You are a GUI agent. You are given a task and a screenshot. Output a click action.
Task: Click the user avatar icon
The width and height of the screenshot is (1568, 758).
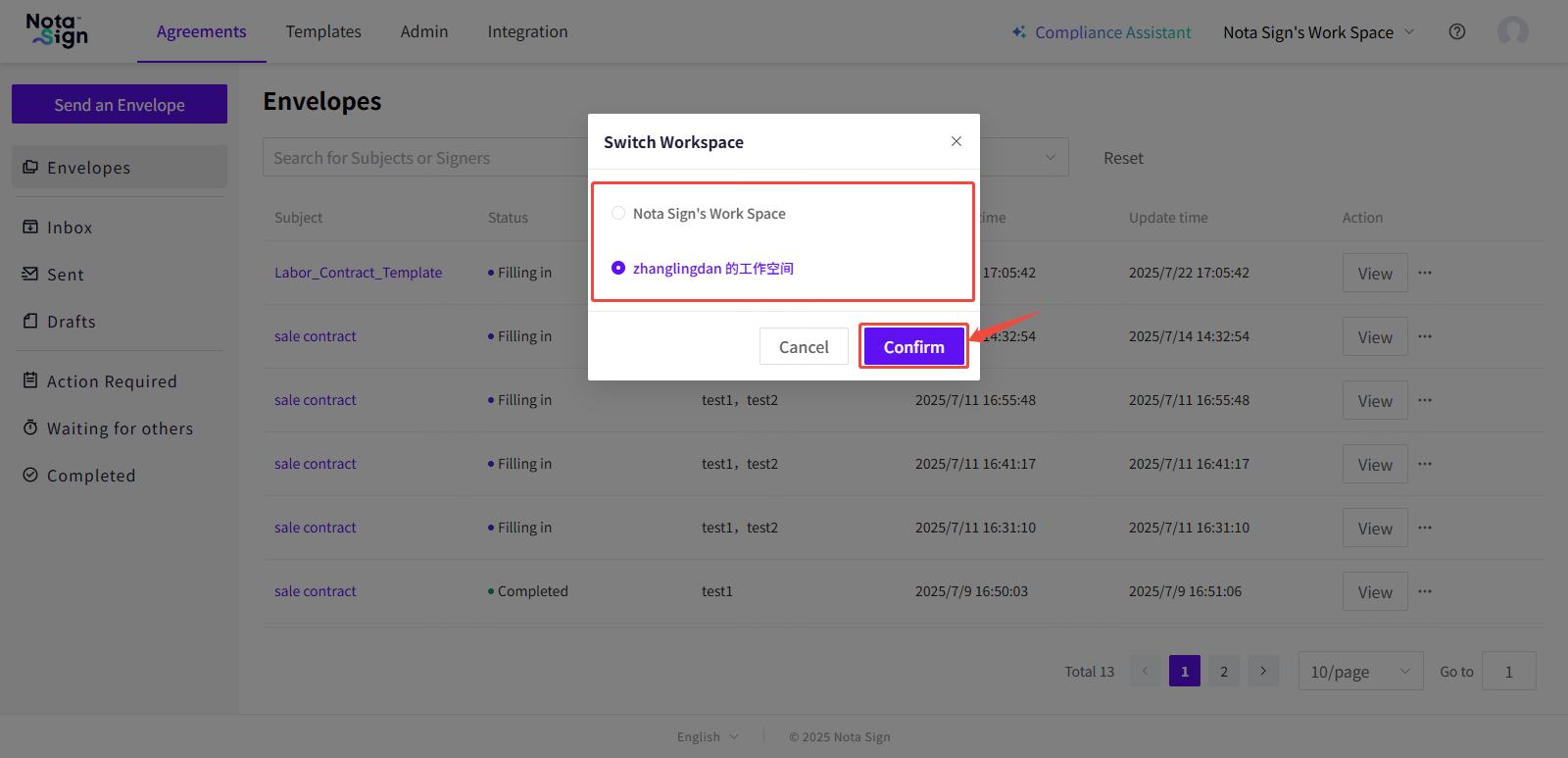click(1512, 31)
